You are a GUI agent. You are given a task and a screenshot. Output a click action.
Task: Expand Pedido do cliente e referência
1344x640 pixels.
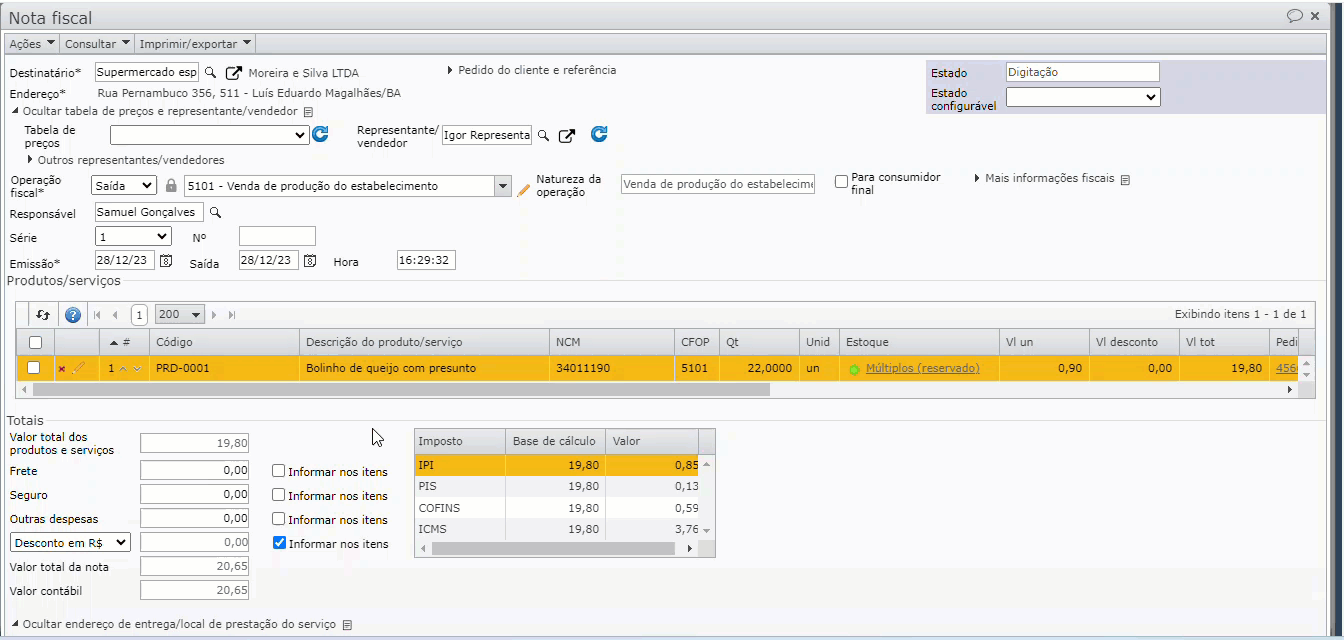pyautogui.click(x=531, y=70)
